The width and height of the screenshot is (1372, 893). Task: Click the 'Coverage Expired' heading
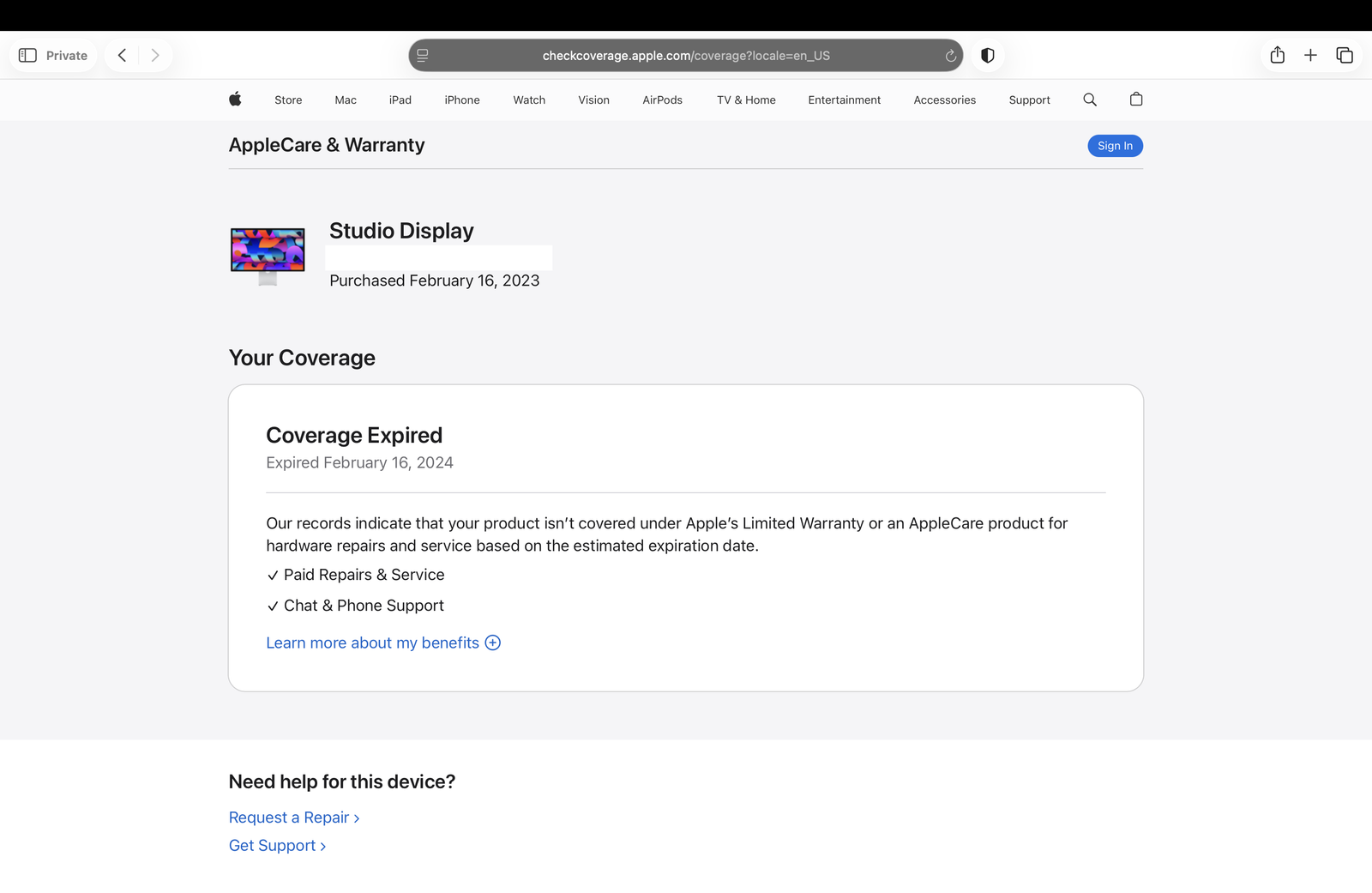tap(354, 435)
